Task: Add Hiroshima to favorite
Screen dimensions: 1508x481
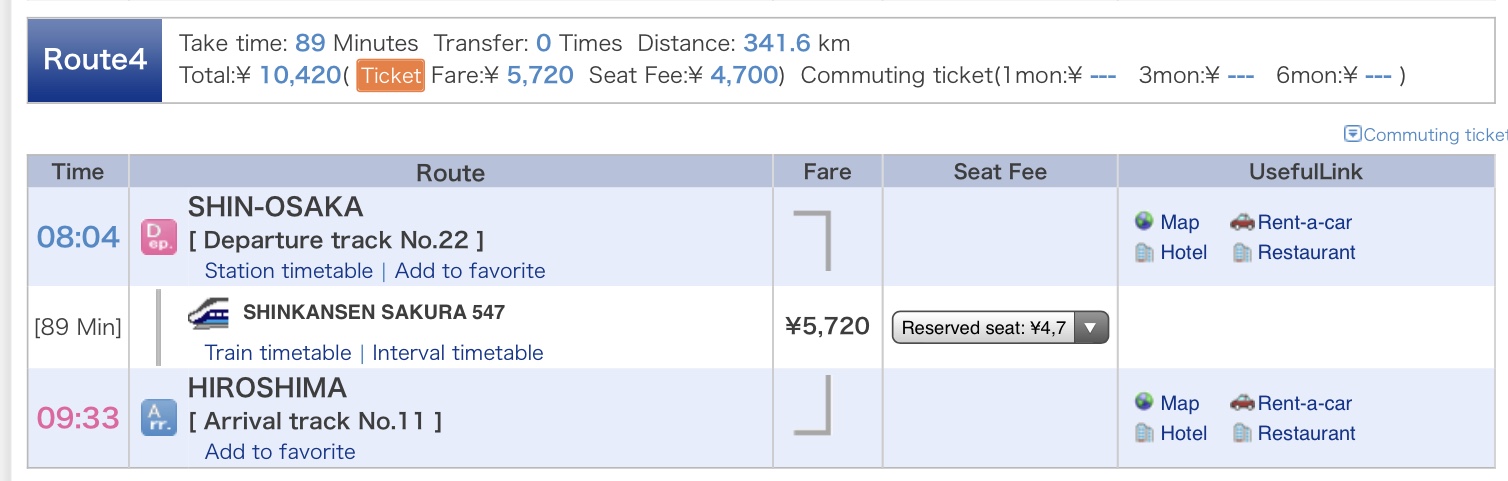Action: click(x=280, y=452)
